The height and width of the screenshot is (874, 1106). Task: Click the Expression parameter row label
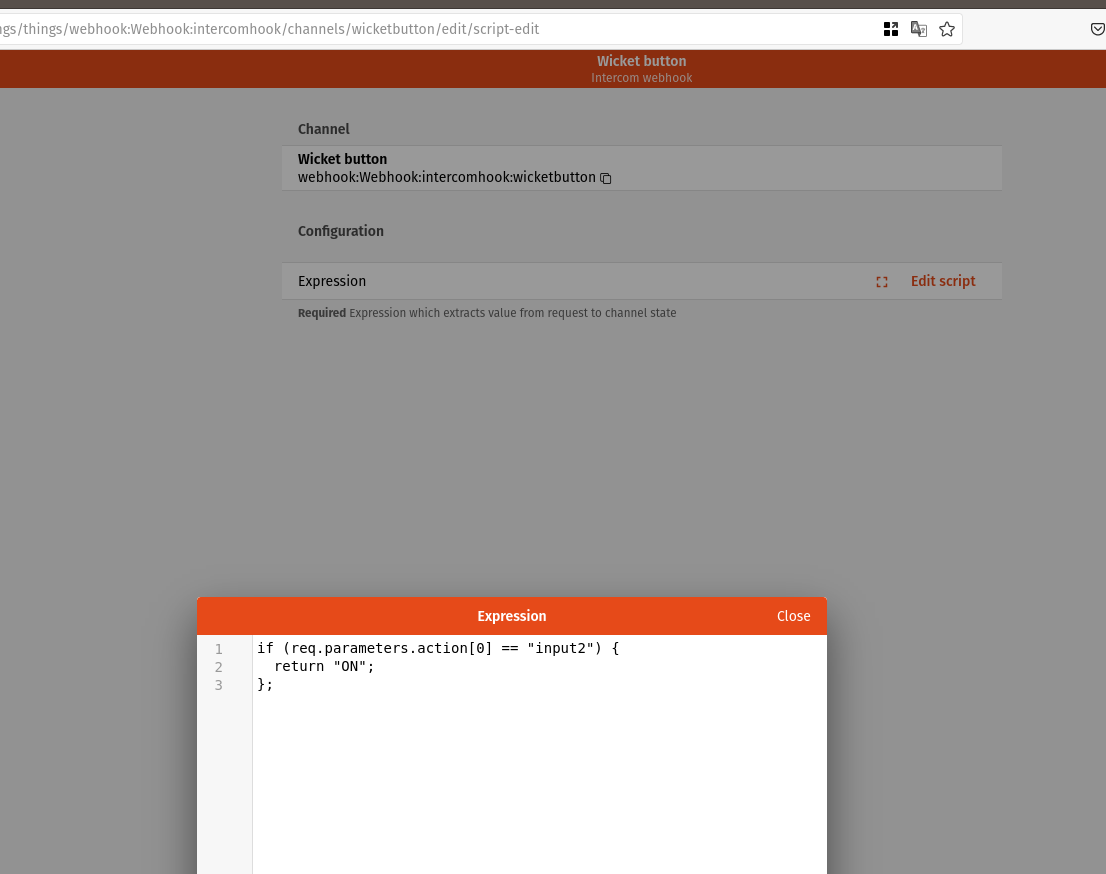point(332,281)
